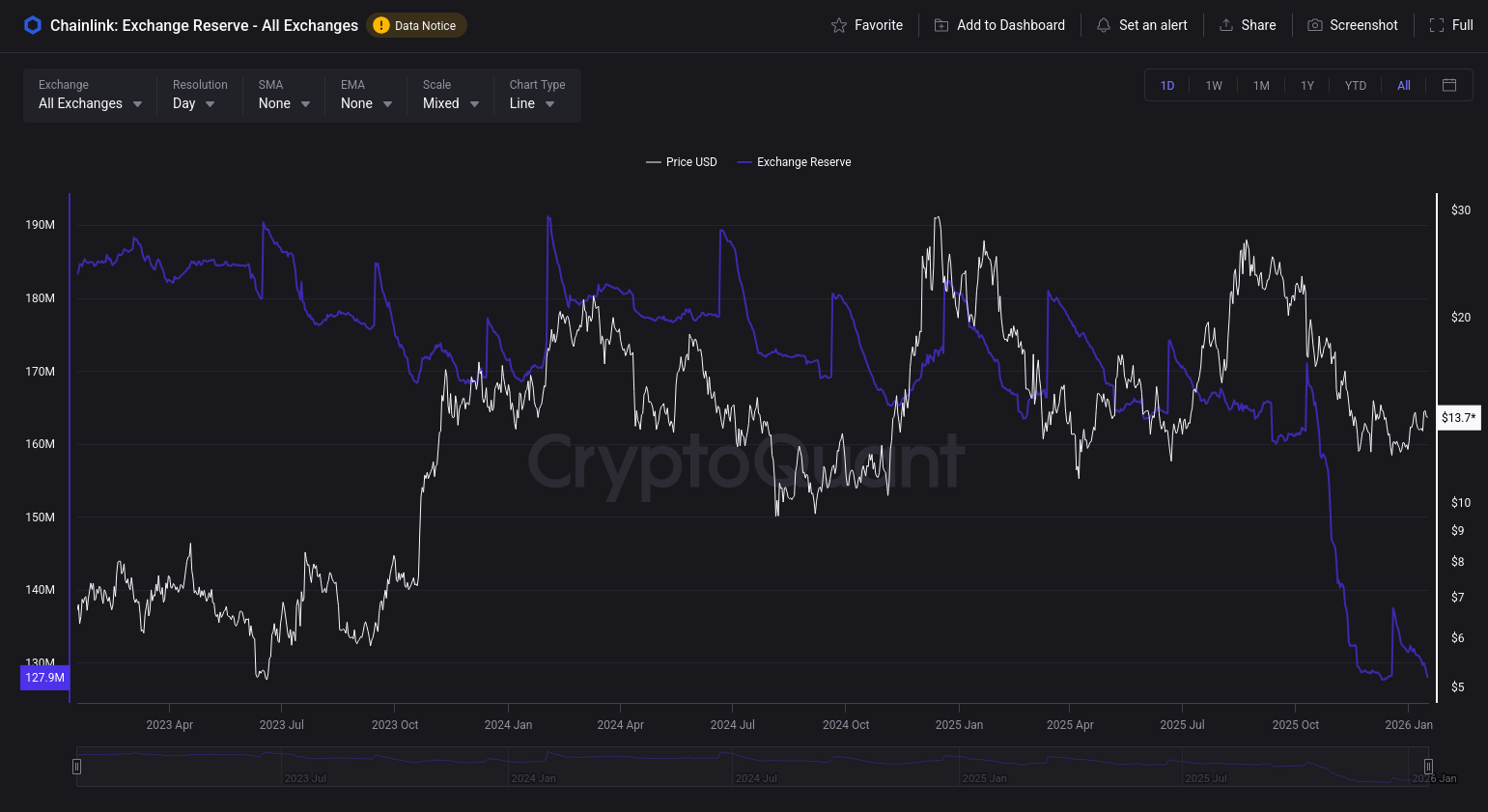Click the $20 price axis label
Screen dimensions: 1488x812
[x=1461, y=318]
